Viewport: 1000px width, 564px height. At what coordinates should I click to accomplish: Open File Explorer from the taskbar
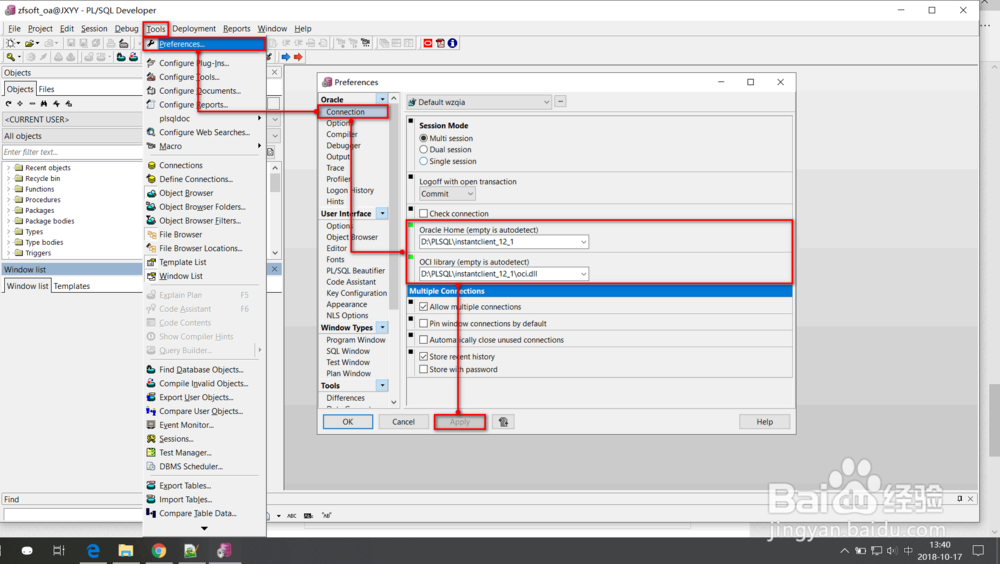[x=126, y=551]
